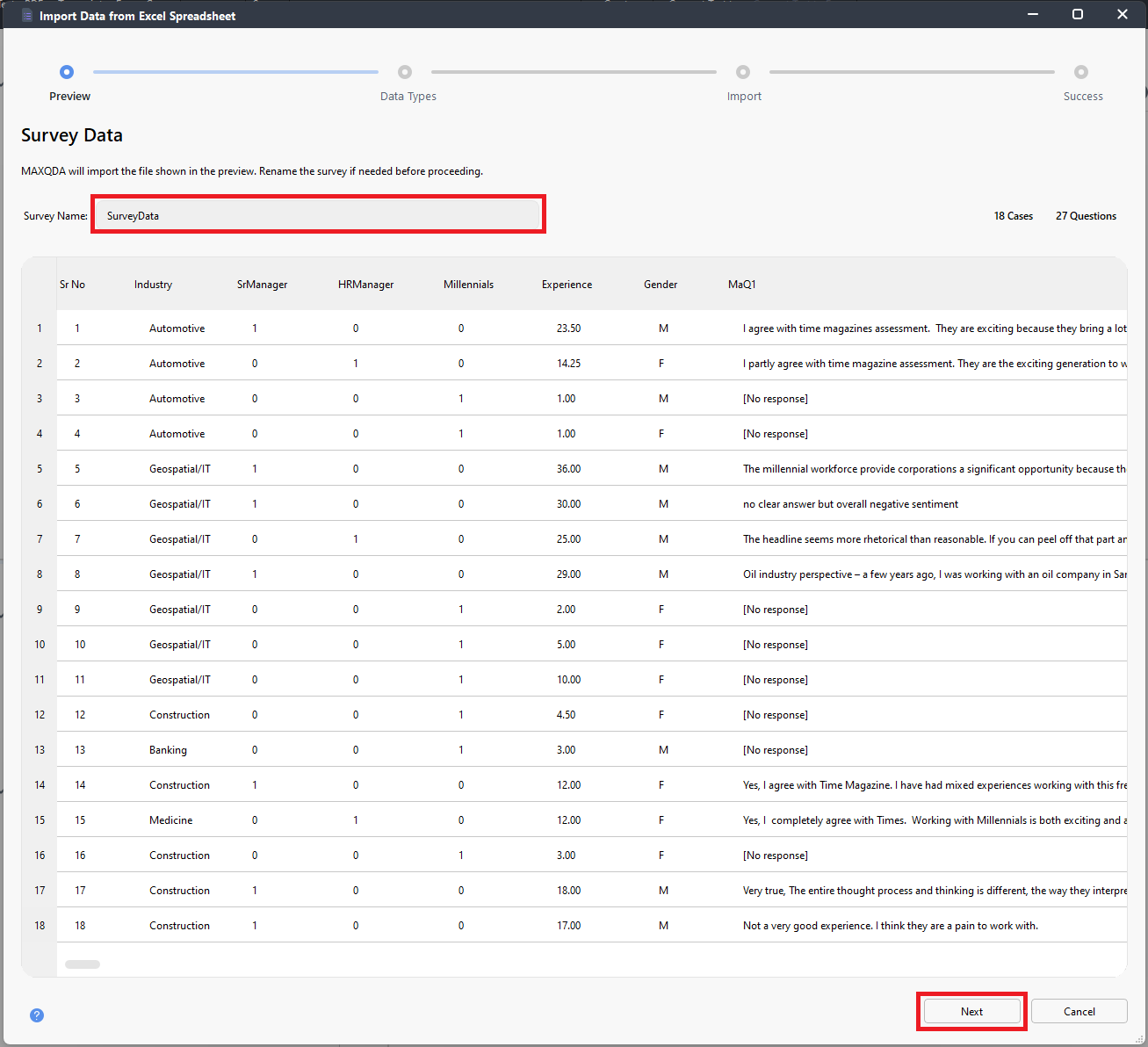Image resolution: width=1148 pixels, height=1047 pixels.
Task: Select the Import step indicator
Action: pyautogui.click(x=743, y=72)
